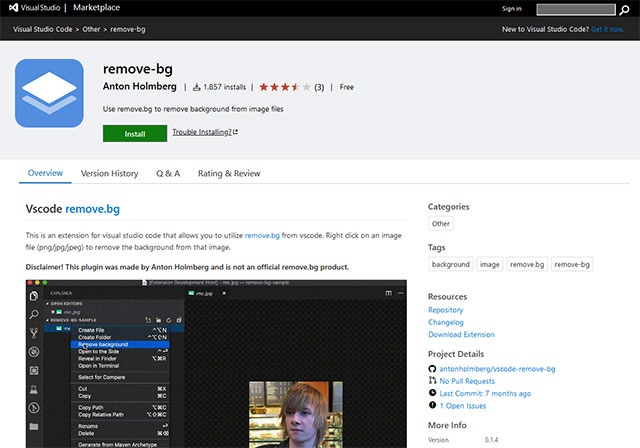Click refresh explorer icon in demo
This screenshot has height=448, width=640.
169,320
